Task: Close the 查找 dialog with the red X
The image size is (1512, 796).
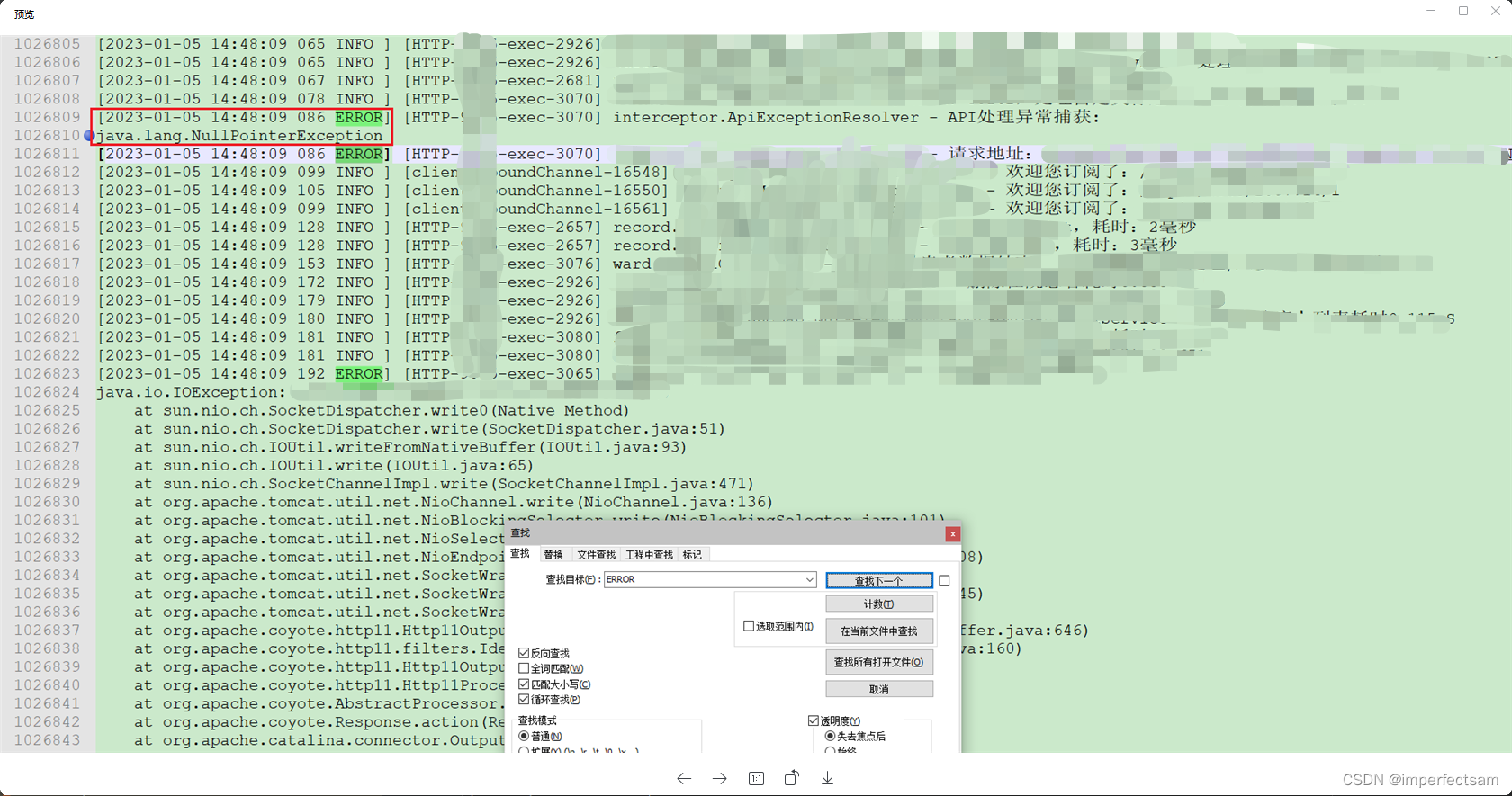Action: [952, 534]
